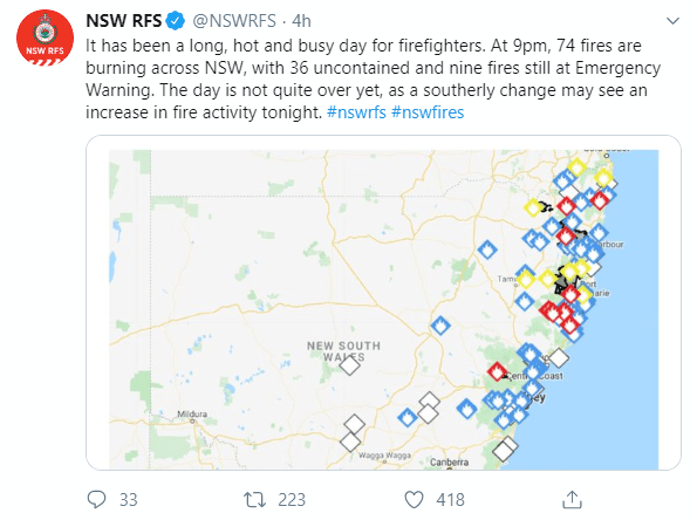Open the #nswrfs hashtag link

357,113
